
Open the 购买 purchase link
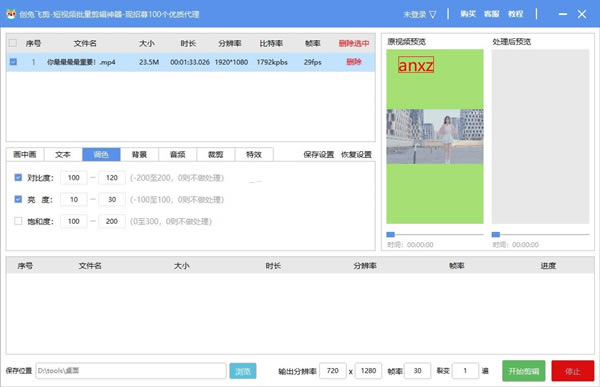(468, 14)
